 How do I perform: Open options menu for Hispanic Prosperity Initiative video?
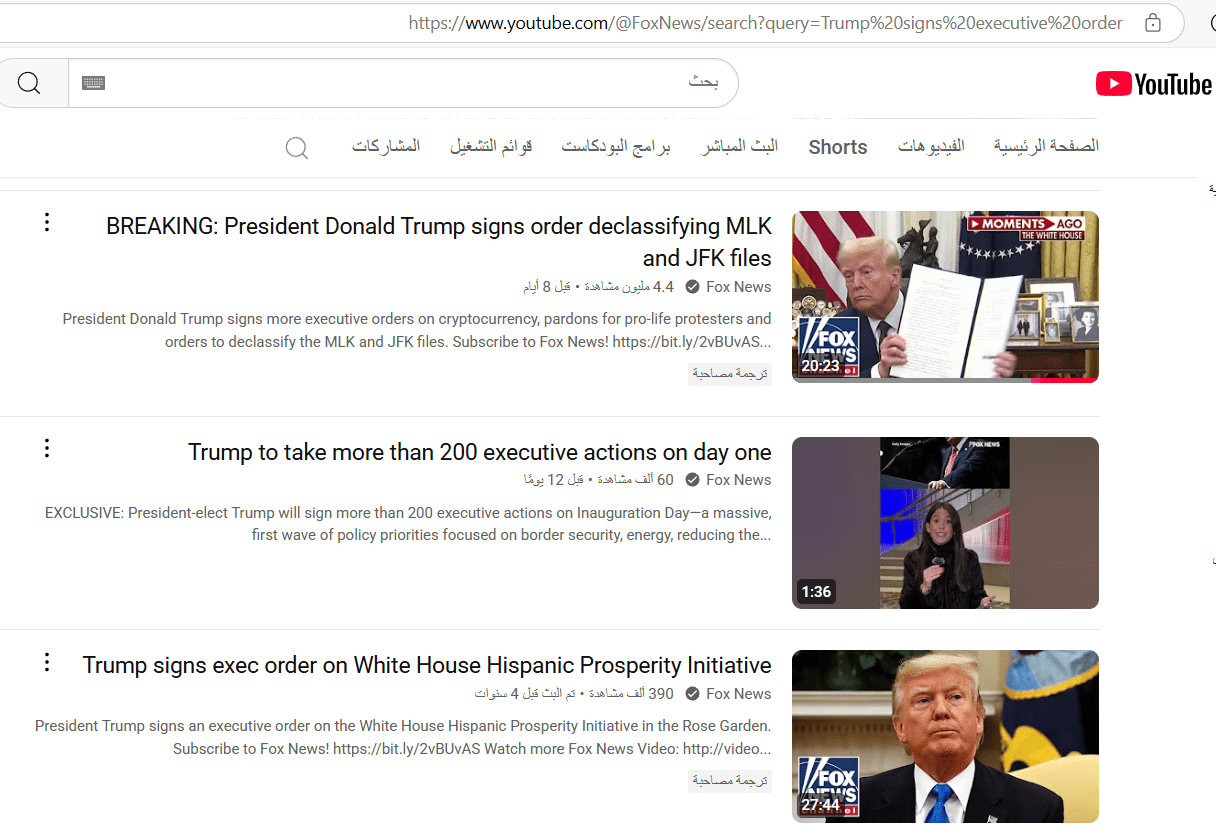coord(46,662)
